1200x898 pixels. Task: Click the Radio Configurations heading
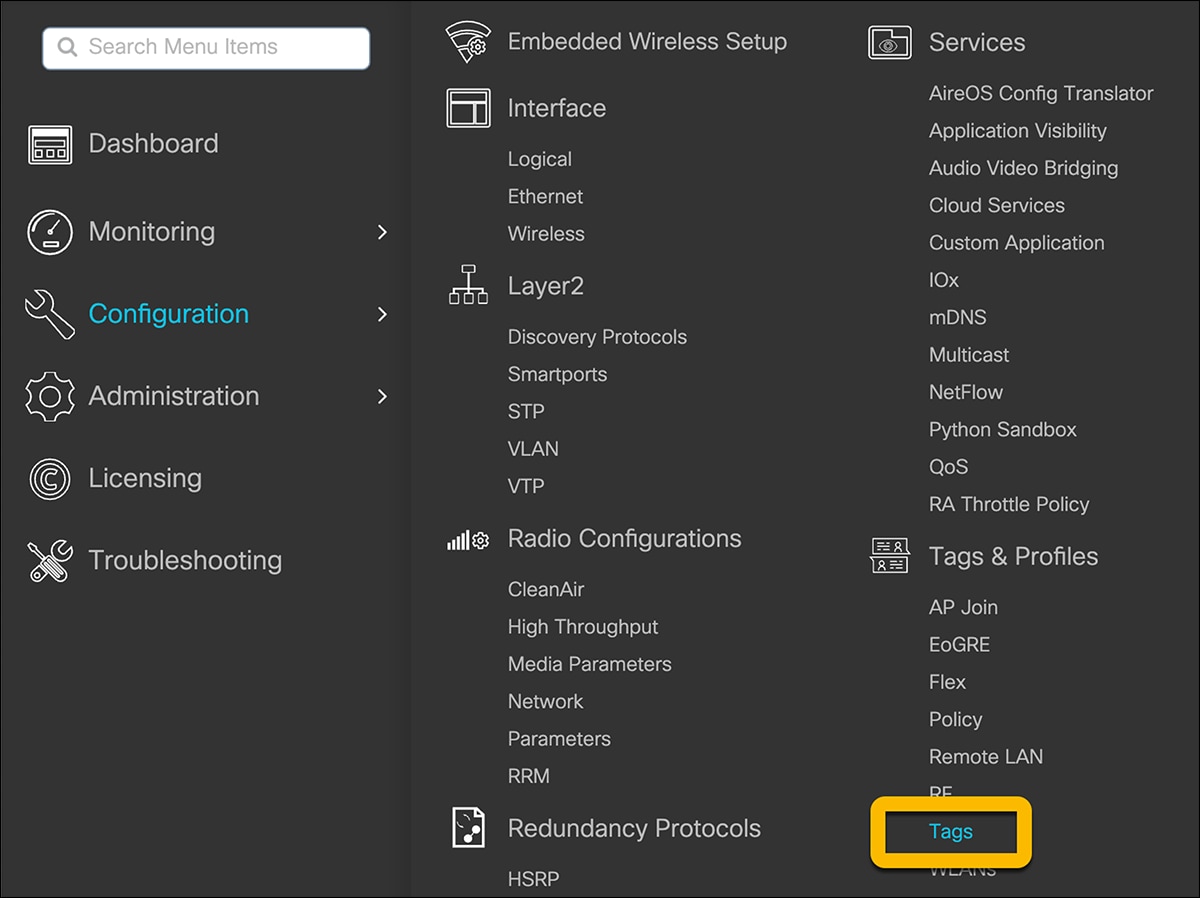point(625,539)
